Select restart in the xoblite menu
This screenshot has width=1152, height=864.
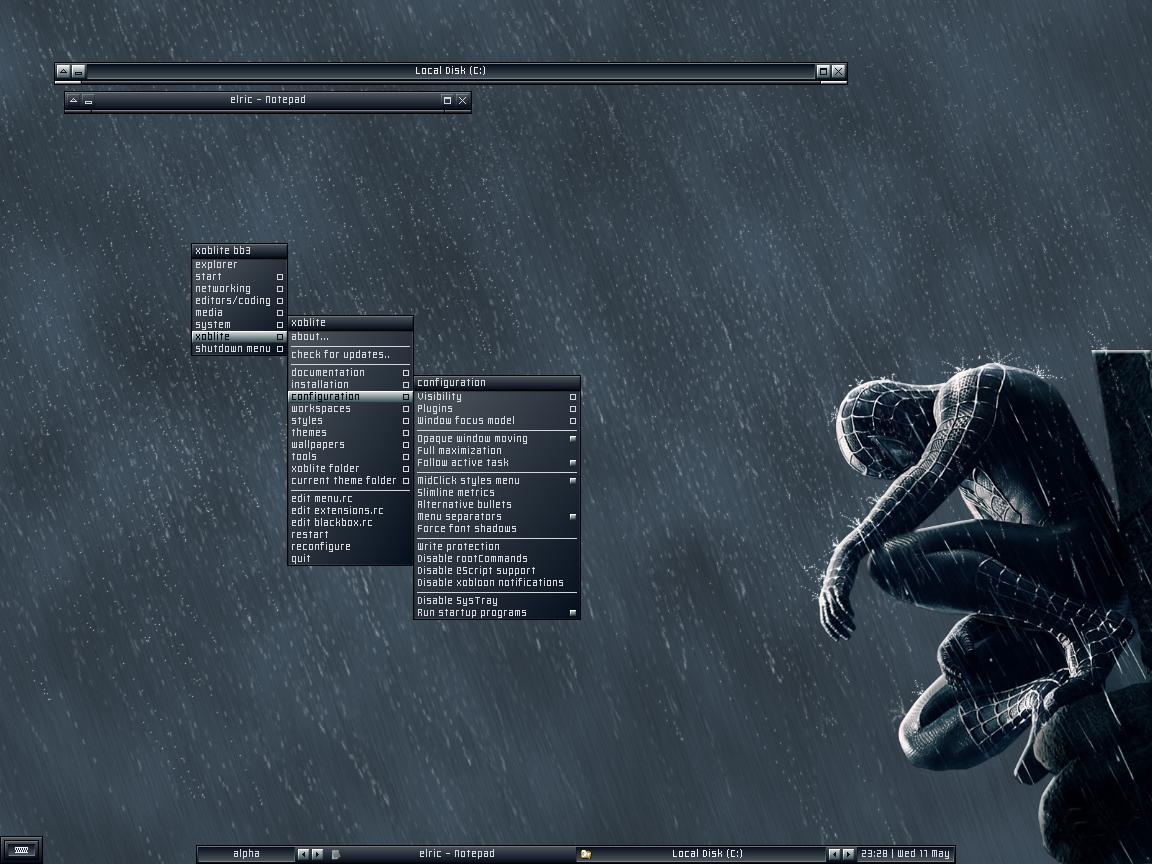350,535
